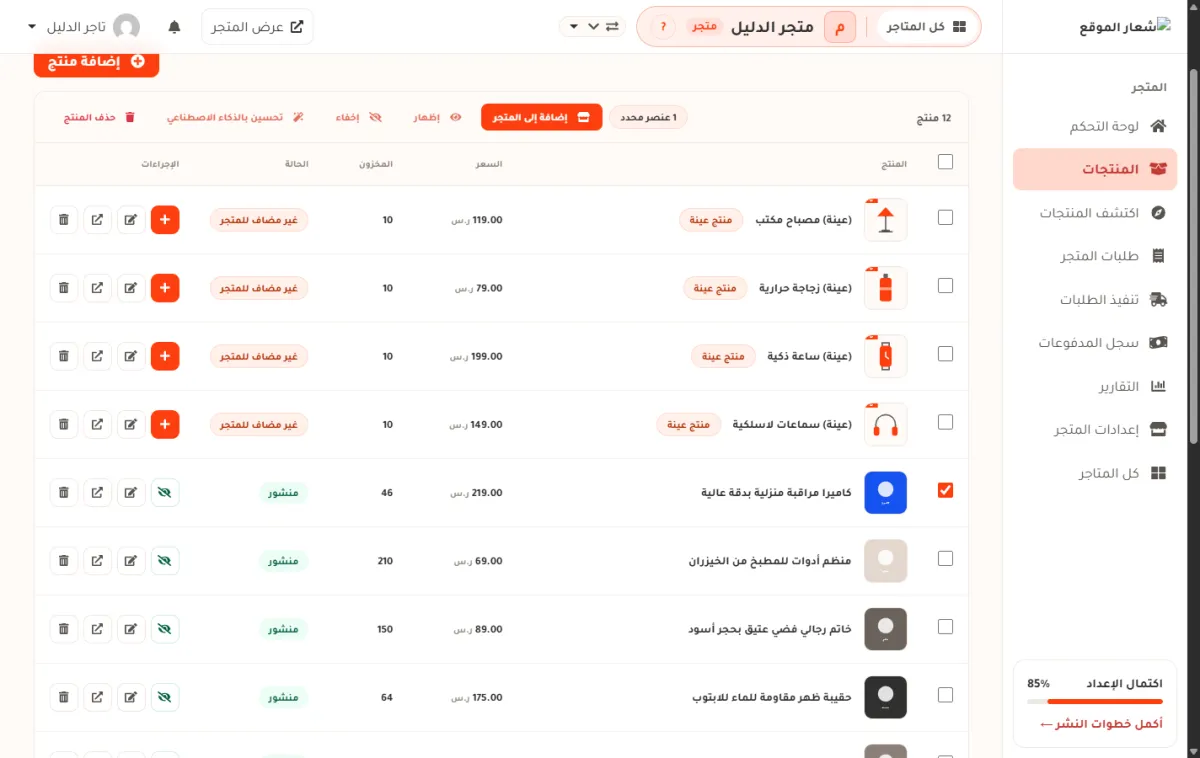Click the user avatar icon
Screen dimensions: 1200x758
pyautogui.click(x=127, y=27)
